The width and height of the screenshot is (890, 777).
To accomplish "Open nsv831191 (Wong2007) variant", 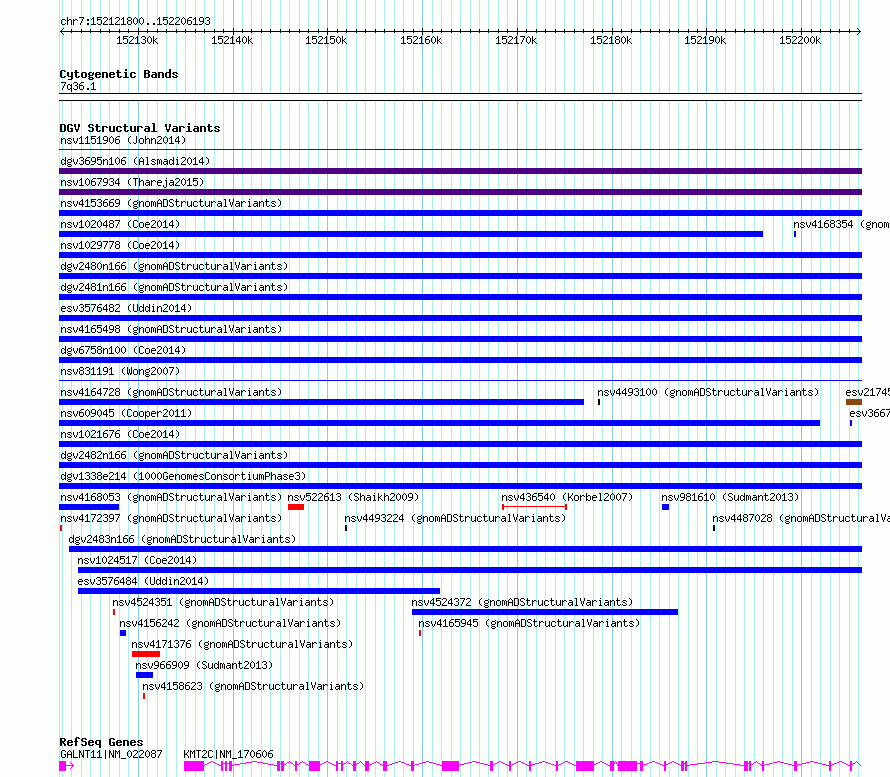I will point(460,380).
